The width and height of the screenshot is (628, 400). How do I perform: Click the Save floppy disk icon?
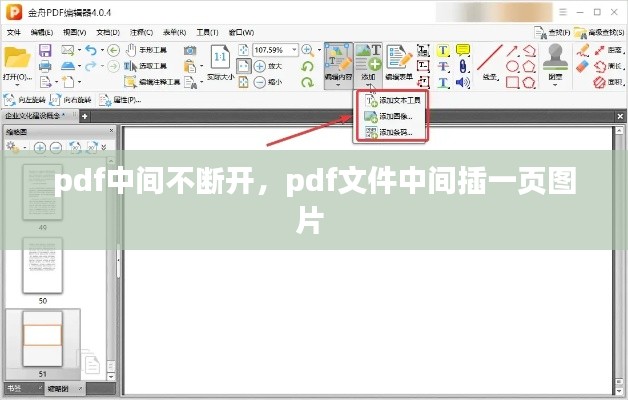[x=44, y=49]
